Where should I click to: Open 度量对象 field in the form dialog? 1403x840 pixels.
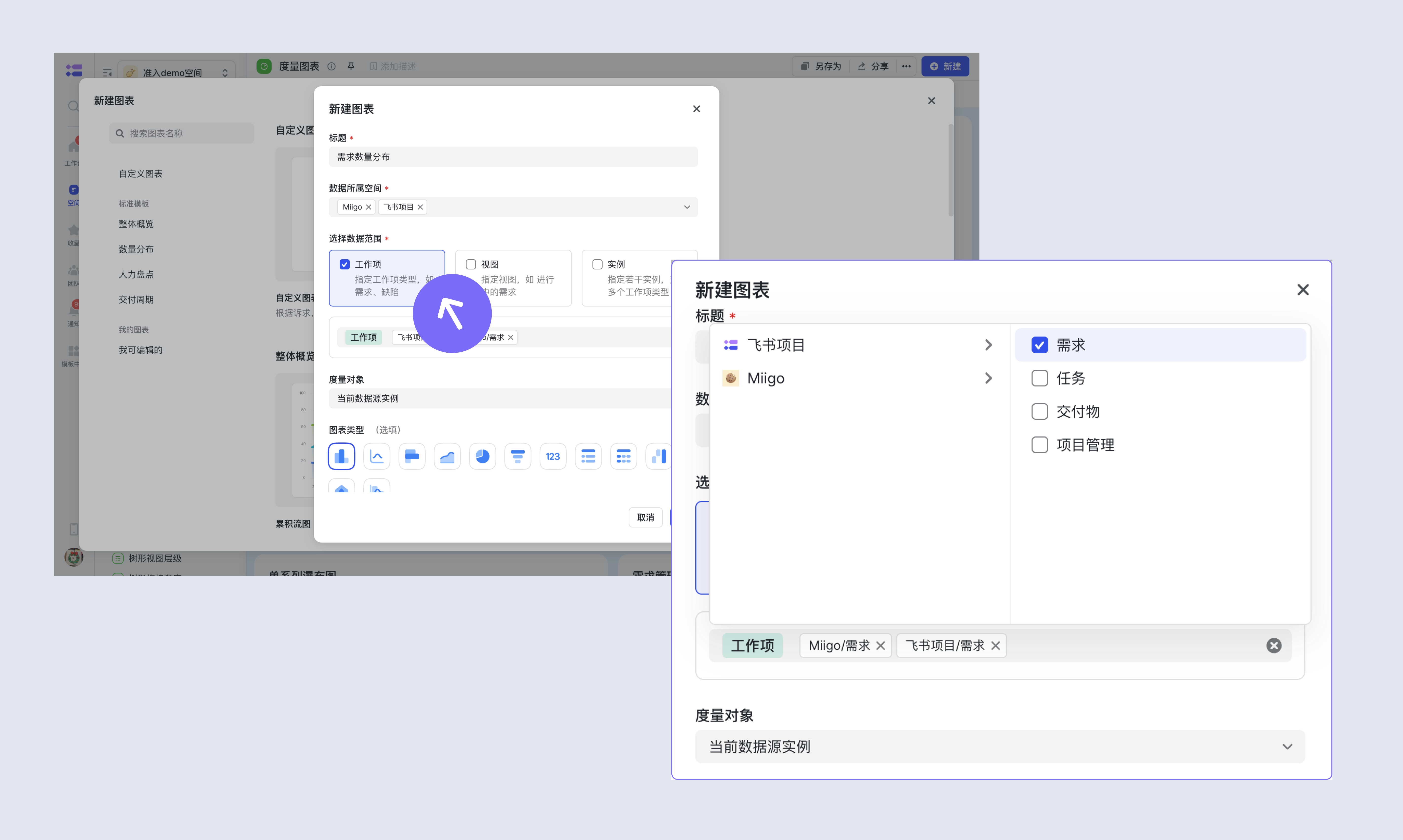[x=501, y=399]
